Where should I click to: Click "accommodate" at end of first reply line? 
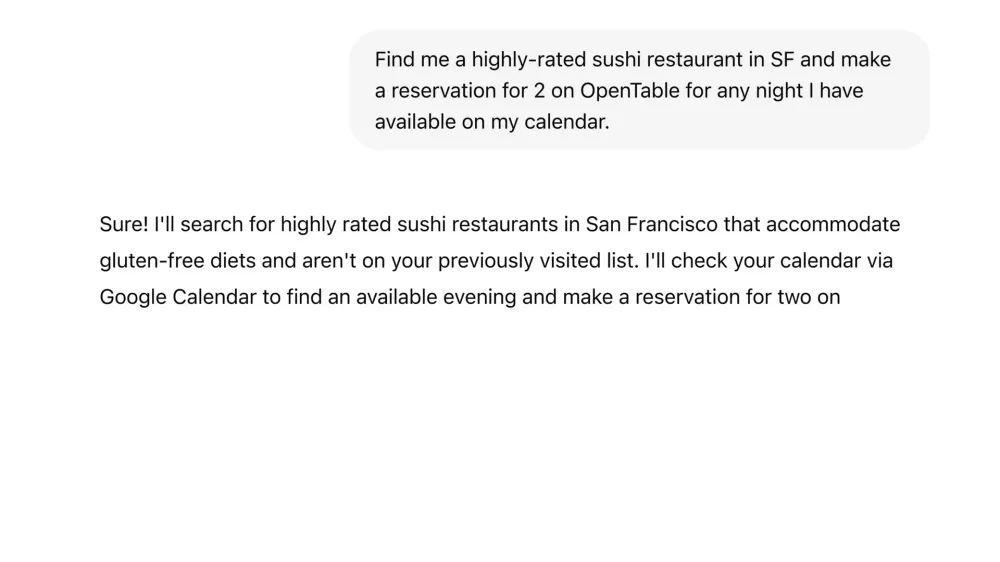pyautogui.click(x=833, y=225)
